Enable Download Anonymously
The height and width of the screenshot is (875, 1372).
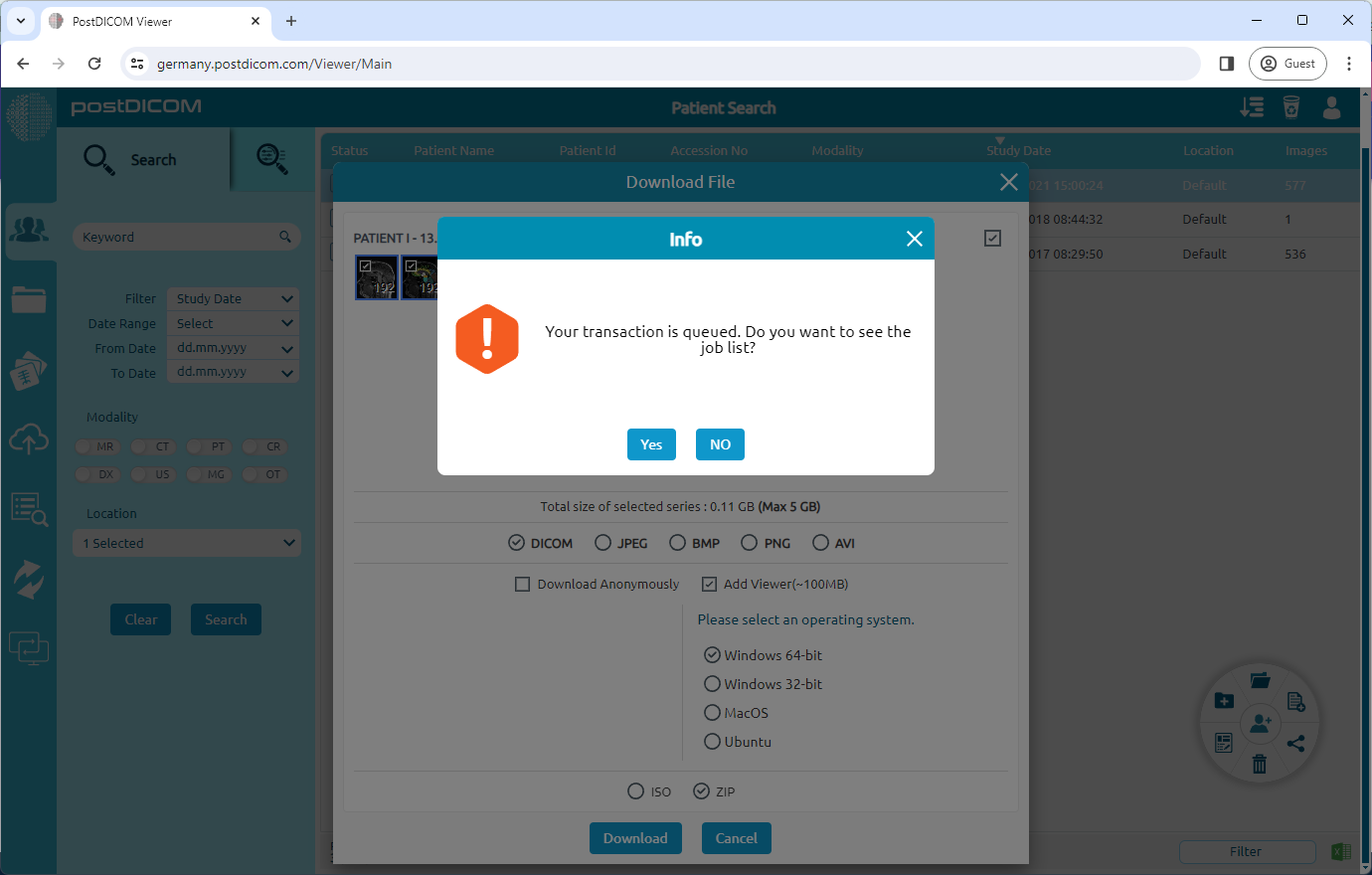click(522, 584)
